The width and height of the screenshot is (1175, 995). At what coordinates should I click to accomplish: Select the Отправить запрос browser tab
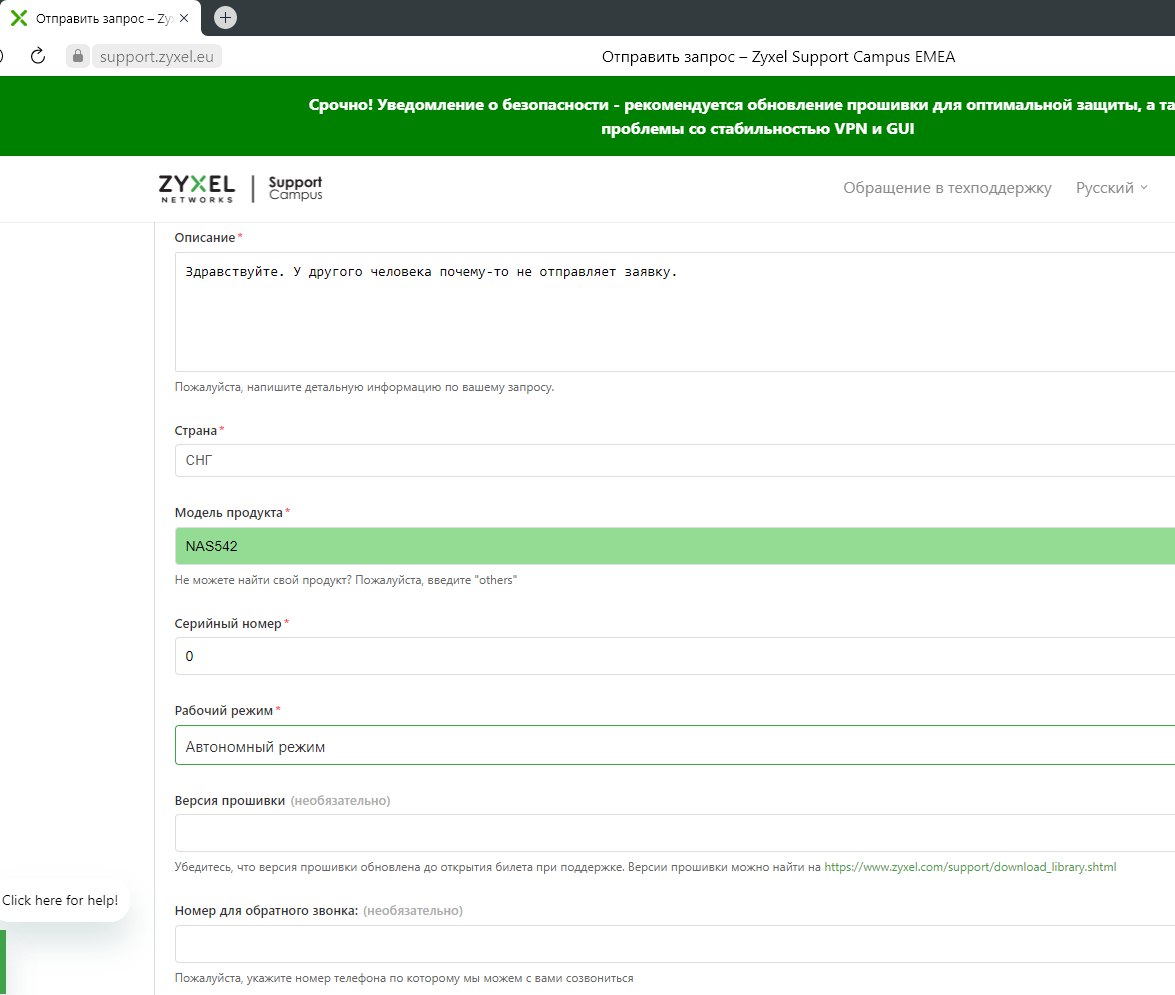pos(100,18)
